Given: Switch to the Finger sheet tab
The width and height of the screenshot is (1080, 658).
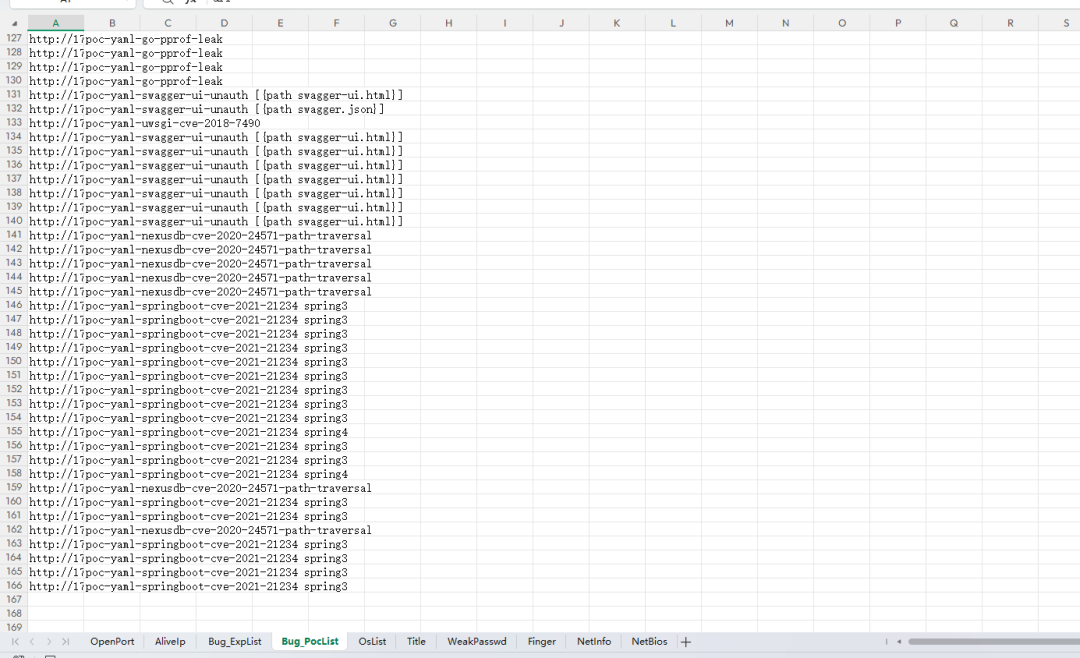Looking at the screenshot, I should click(x=541, y=641).
